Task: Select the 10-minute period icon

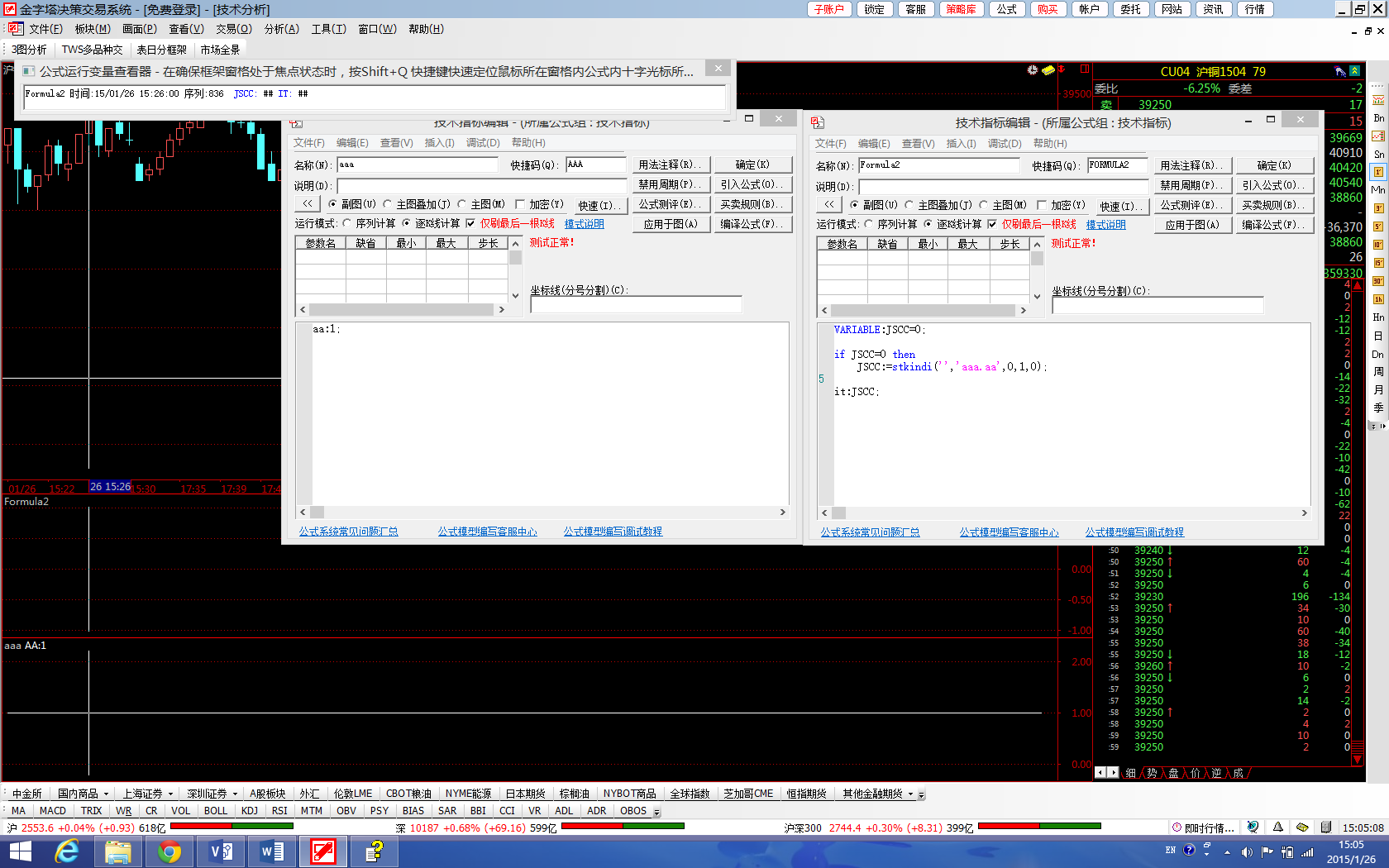Action: click(1378, 245)
